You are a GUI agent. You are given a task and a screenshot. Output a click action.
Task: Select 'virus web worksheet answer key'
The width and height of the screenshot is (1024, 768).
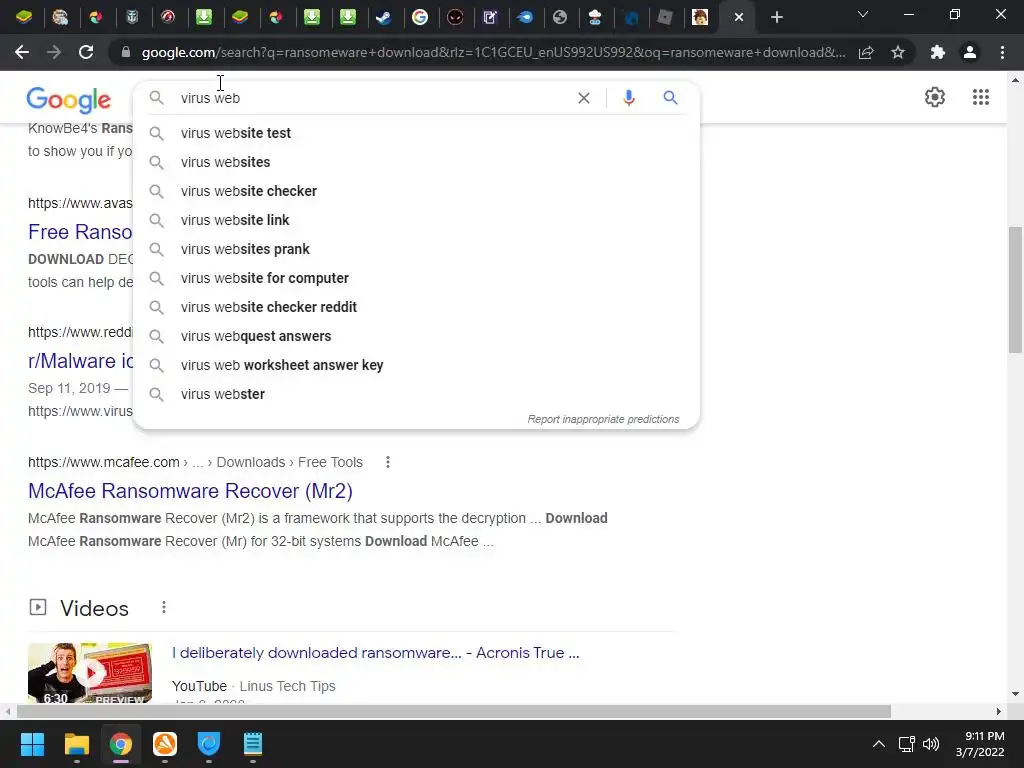tap(416, 365)
